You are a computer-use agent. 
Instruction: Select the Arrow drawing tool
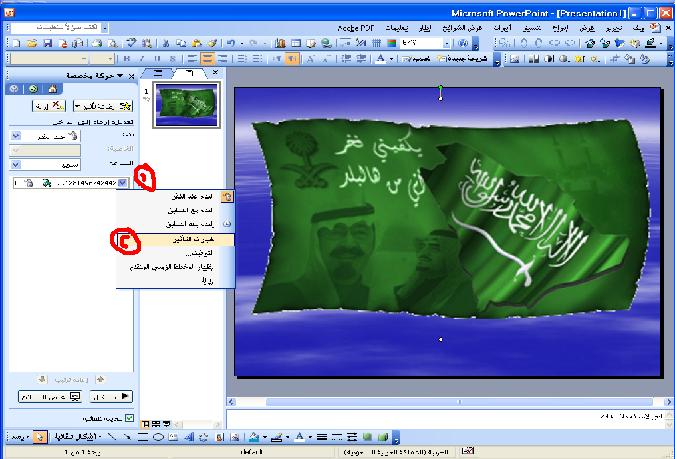coord(127,437)
